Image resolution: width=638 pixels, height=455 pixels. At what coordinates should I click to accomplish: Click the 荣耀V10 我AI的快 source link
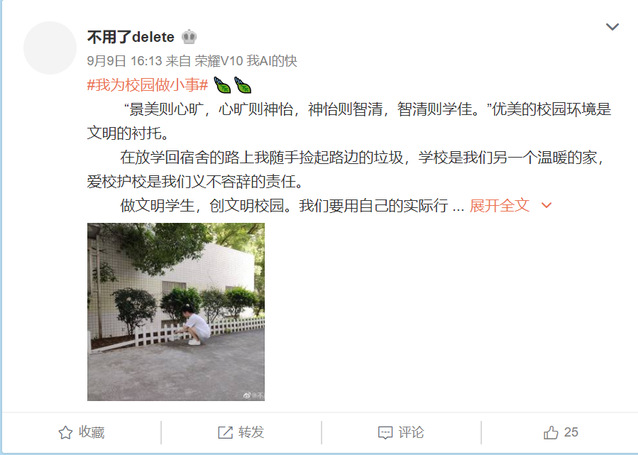pos(246,61)
